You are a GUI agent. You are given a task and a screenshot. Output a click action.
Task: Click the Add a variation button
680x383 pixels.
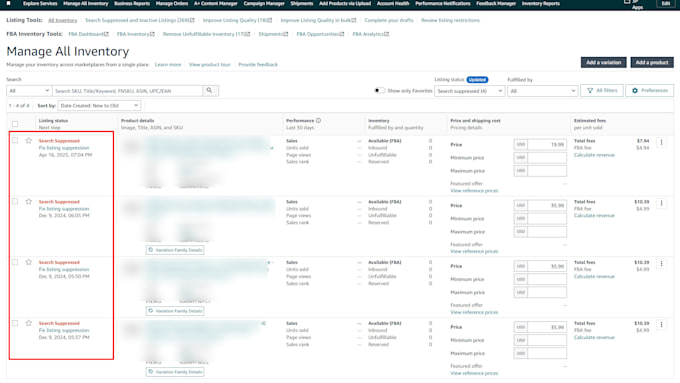pos(603,62)
